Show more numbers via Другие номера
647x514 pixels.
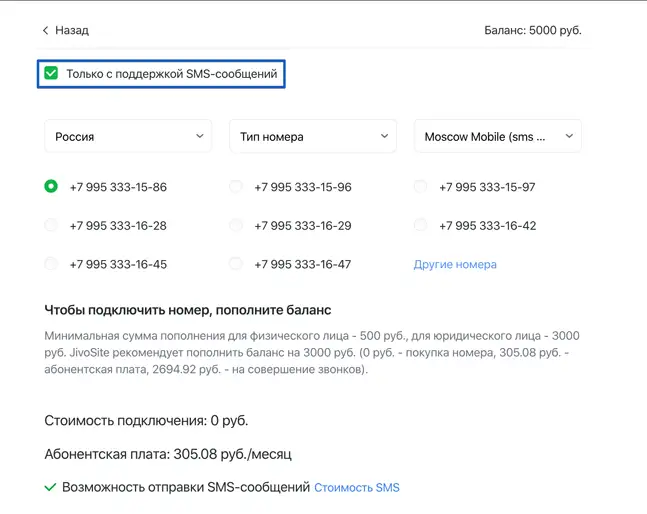455,265
